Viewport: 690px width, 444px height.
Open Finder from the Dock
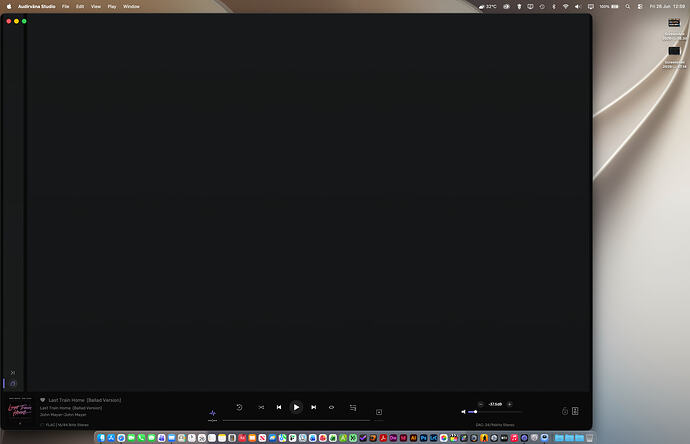pos(101,438)
